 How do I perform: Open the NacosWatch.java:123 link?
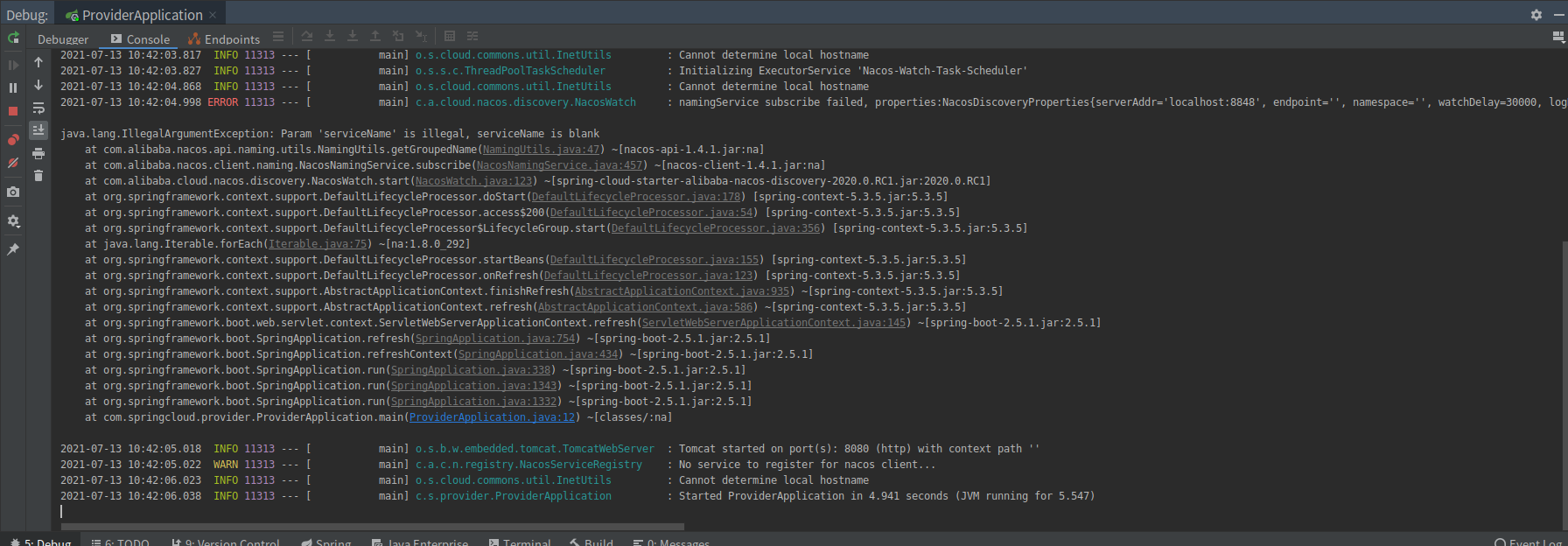(x=473, y=181)
